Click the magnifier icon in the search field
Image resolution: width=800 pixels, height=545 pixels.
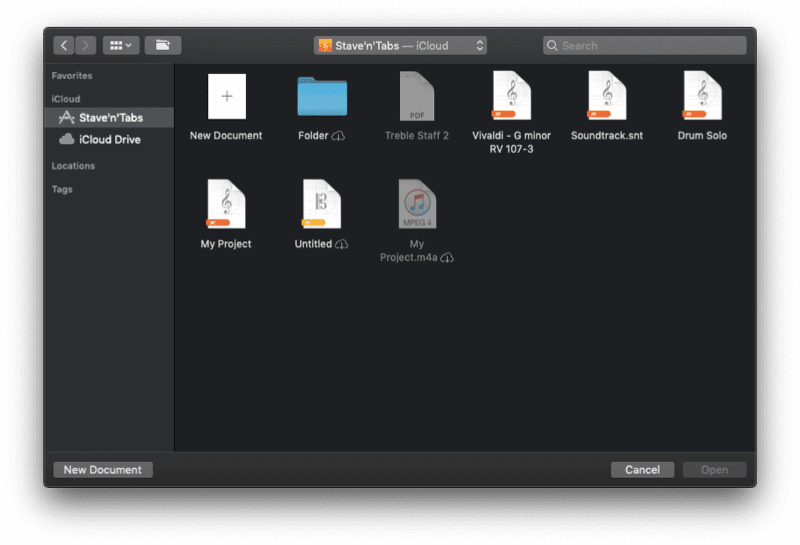(x=552, y=45)
